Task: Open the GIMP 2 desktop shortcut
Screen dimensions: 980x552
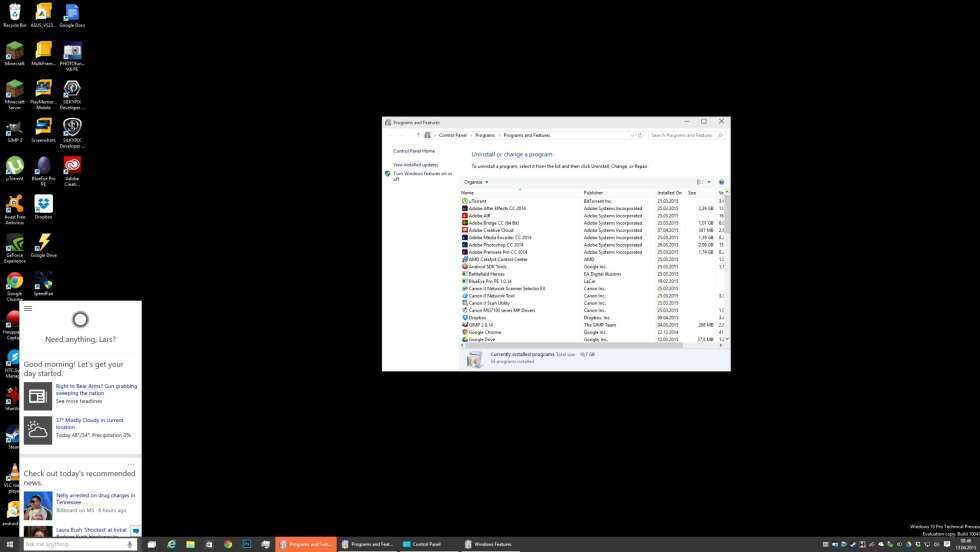Action: point(14,131)
